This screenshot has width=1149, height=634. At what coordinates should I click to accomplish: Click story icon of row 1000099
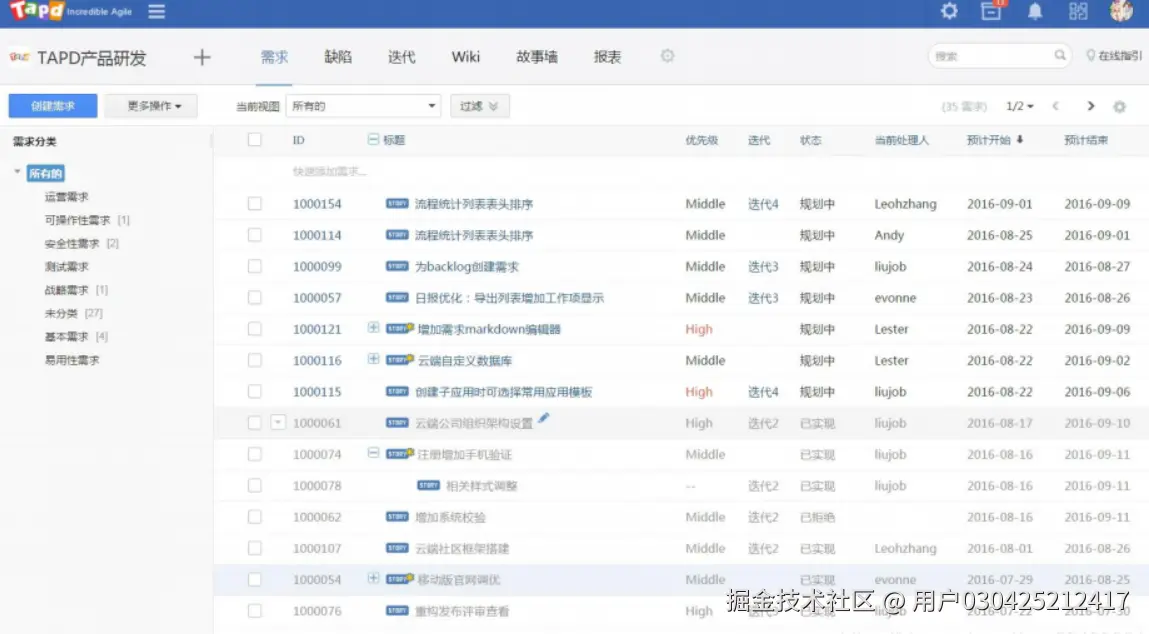(397, 266)
